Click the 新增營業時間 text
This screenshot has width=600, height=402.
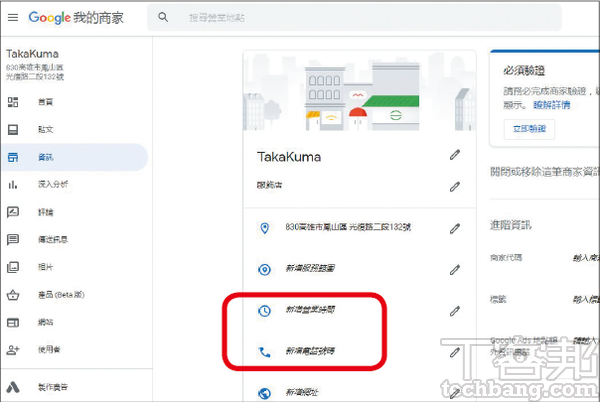(310, 309)
